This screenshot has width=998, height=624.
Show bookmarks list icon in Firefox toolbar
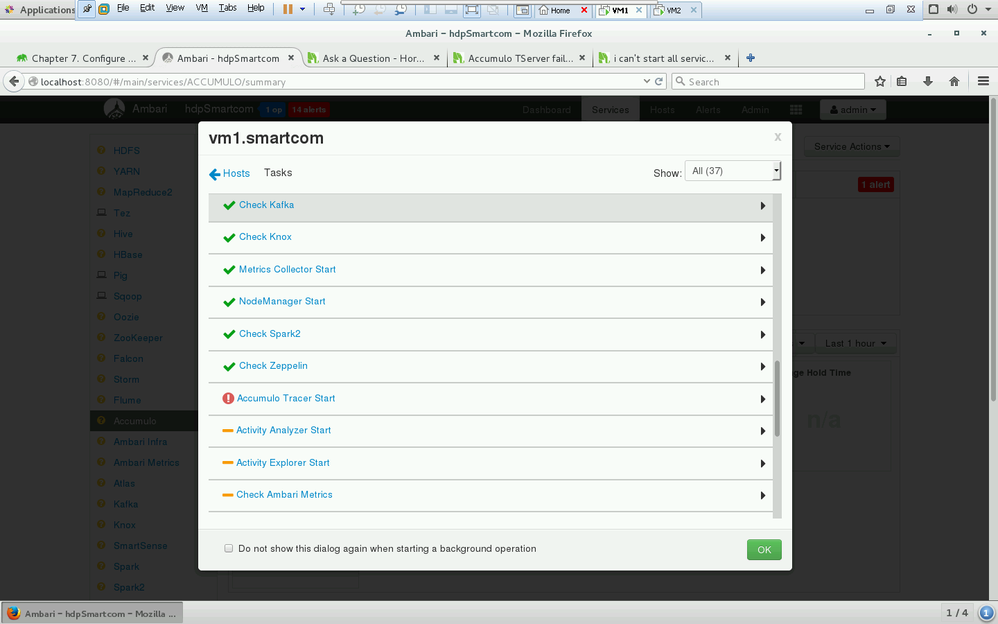(x=902, y=82)
